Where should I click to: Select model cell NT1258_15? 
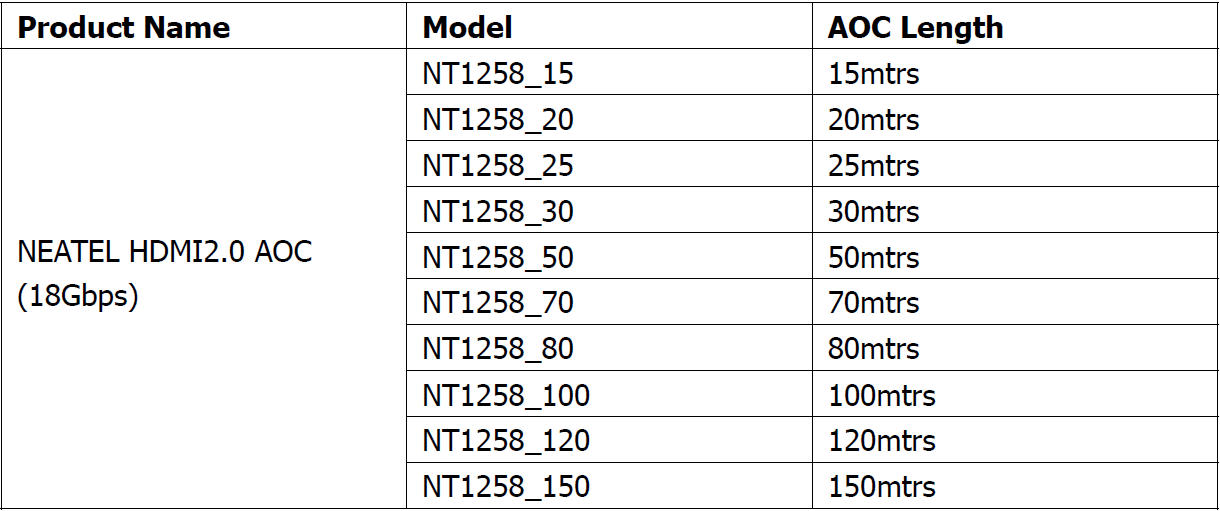coord(498,74)
